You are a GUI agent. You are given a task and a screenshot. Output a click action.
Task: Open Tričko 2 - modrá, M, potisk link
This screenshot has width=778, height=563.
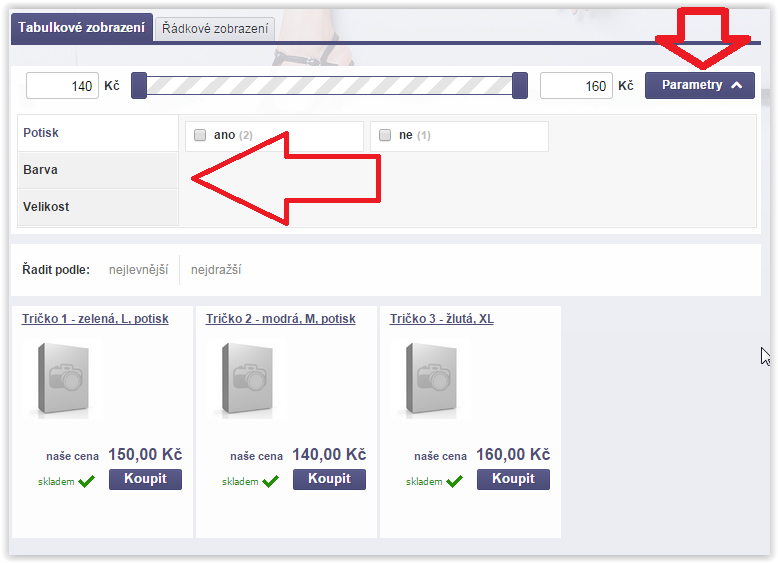(x=280, y=318)
